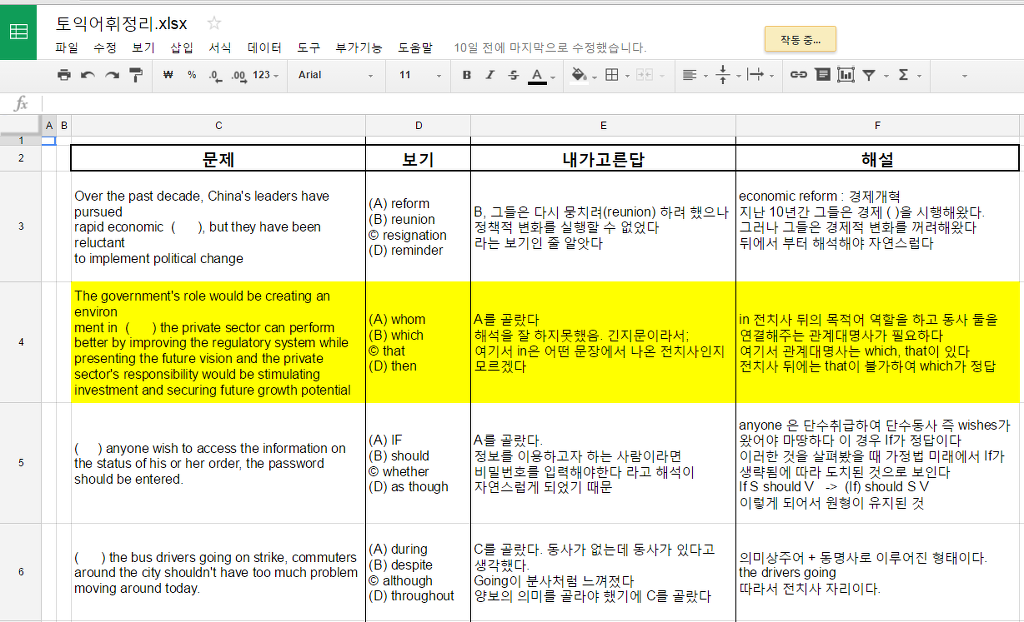The height and width of the screenshot is (622, 1024).
Task: Insert a link with the link icon
Action: point(798,75)
